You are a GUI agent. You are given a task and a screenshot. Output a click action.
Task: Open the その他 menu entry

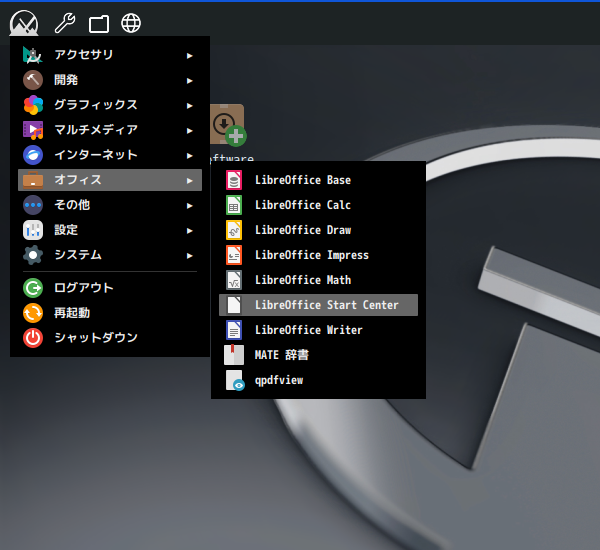pos(110,205)
